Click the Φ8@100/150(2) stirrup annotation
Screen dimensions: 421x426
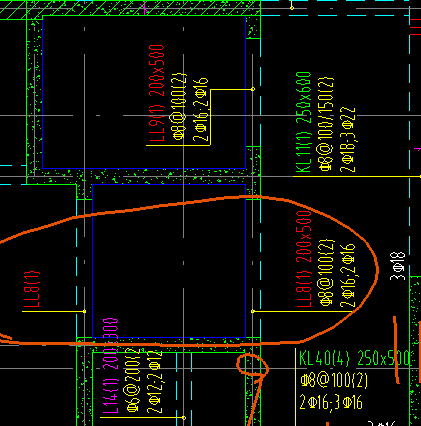[326, 124]
